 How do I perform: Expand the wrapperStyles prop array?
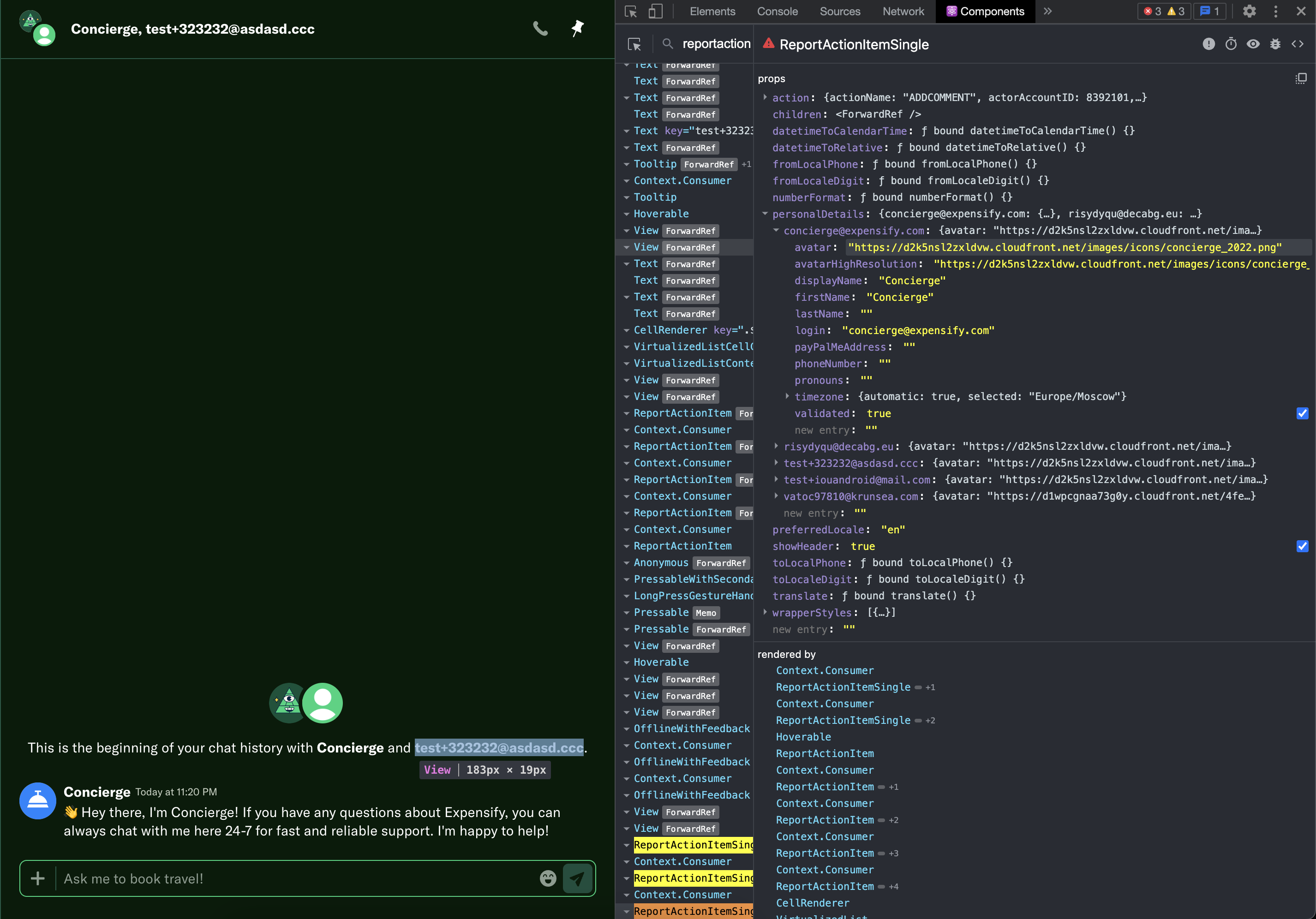(765, 613)
